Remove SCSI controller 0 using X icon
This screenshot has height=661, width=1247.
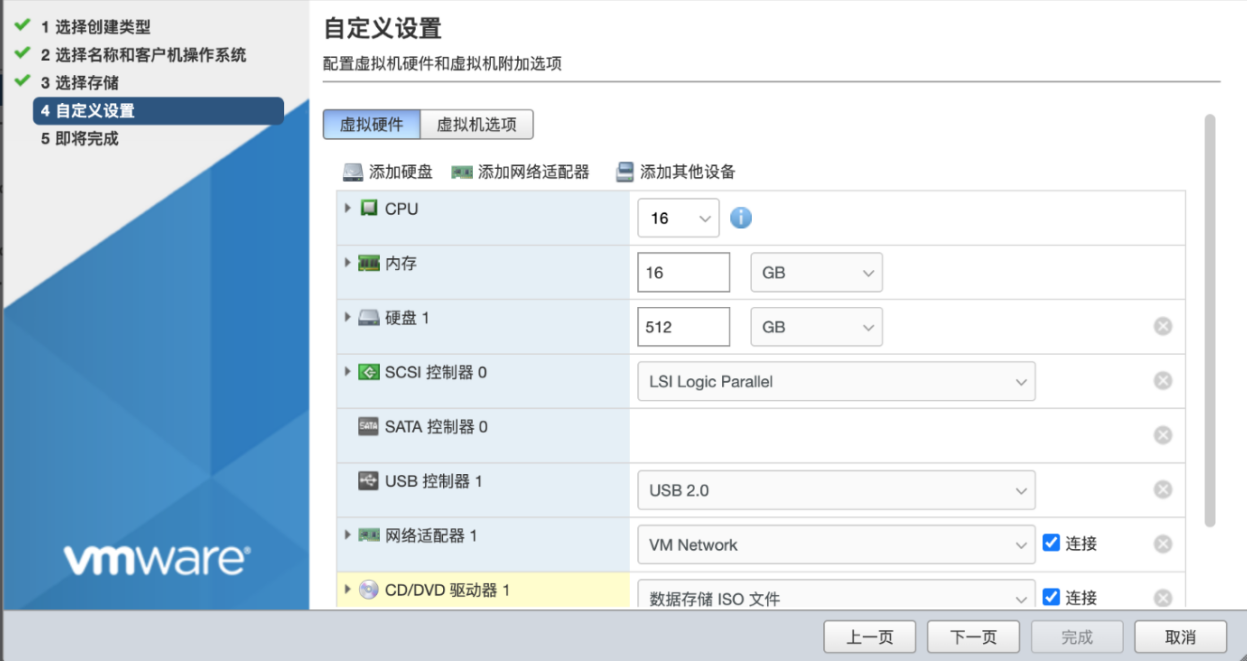[1163, 380]
